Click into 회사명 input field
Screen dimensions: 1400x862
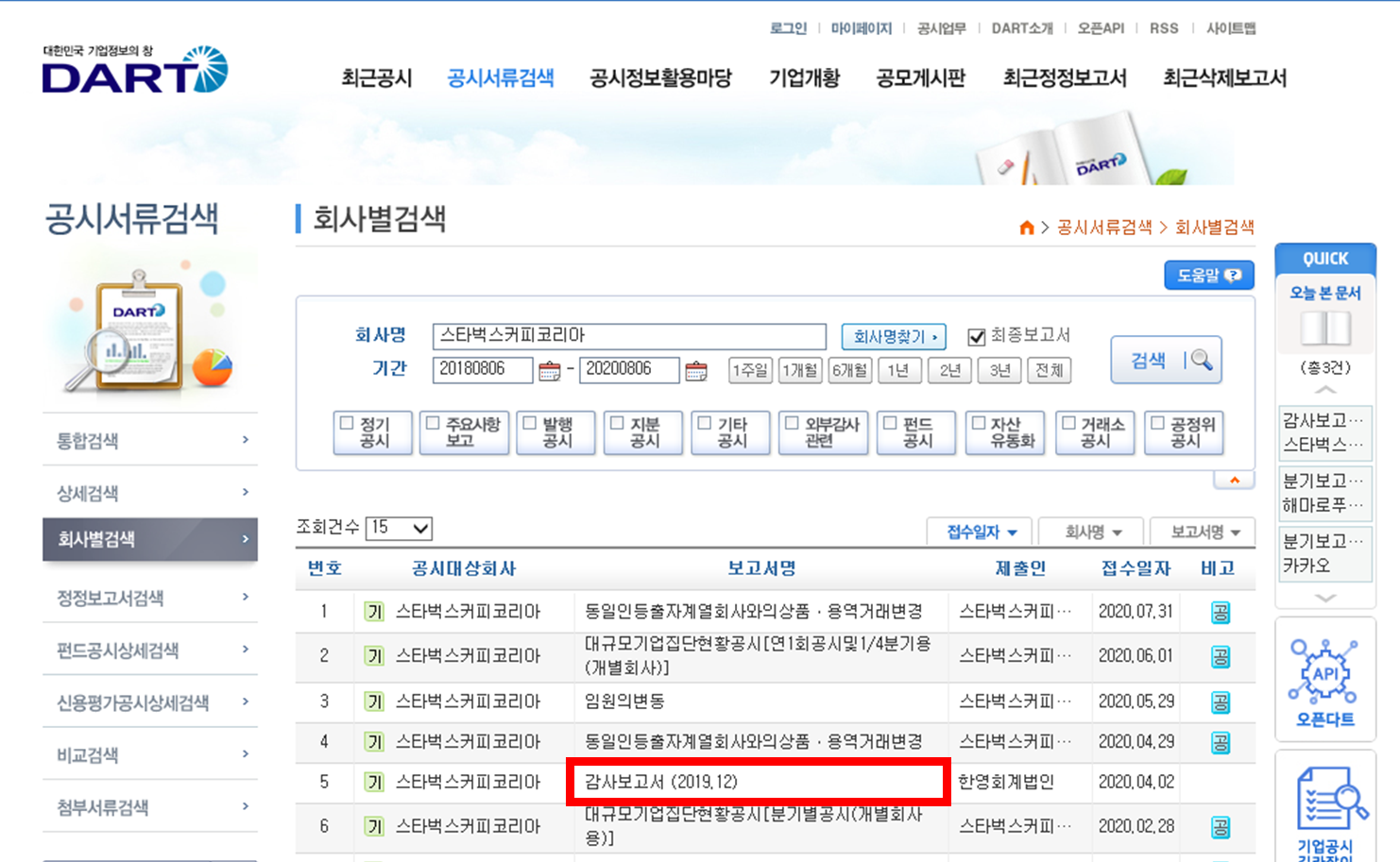coord(629,336)
